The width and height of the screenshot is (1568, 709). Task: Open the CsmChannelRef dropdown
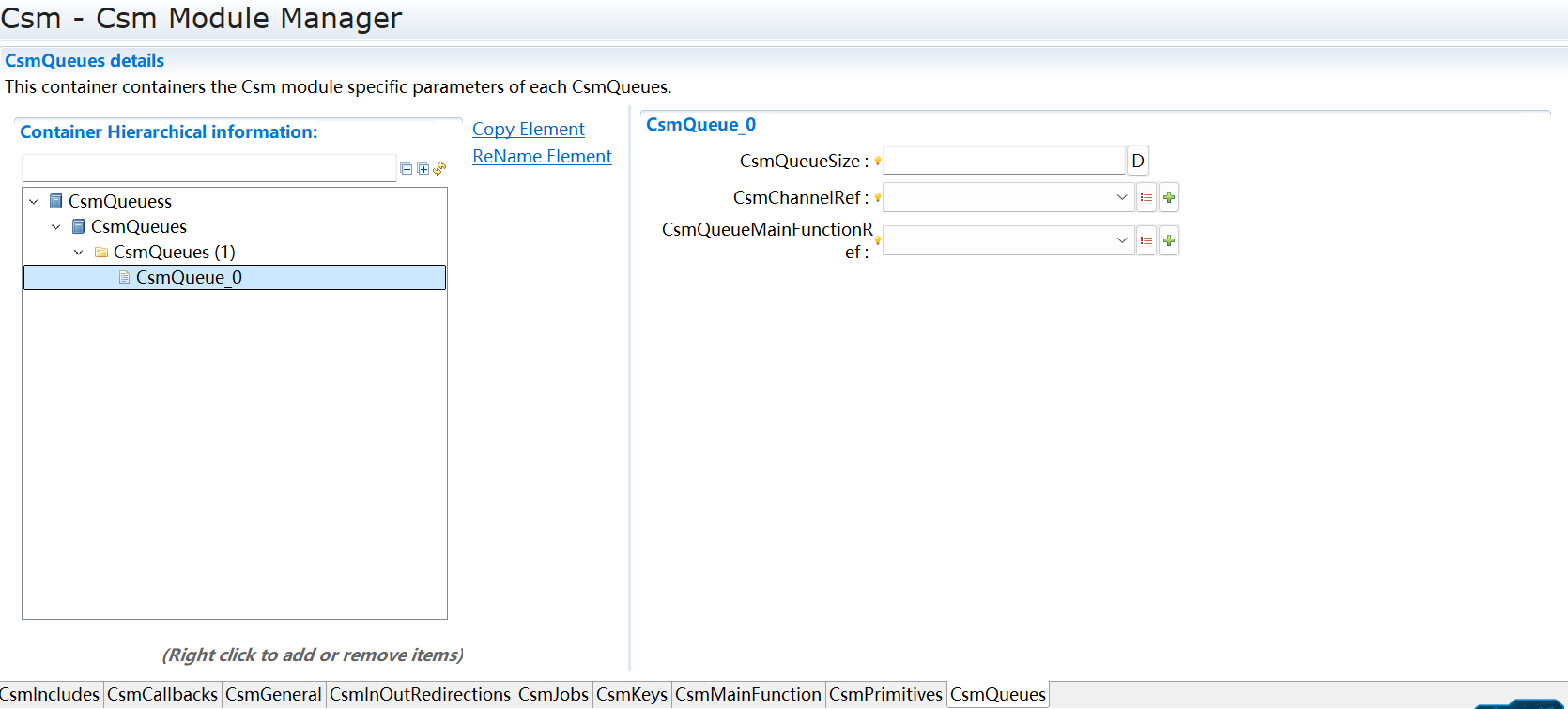point(1121,197)
